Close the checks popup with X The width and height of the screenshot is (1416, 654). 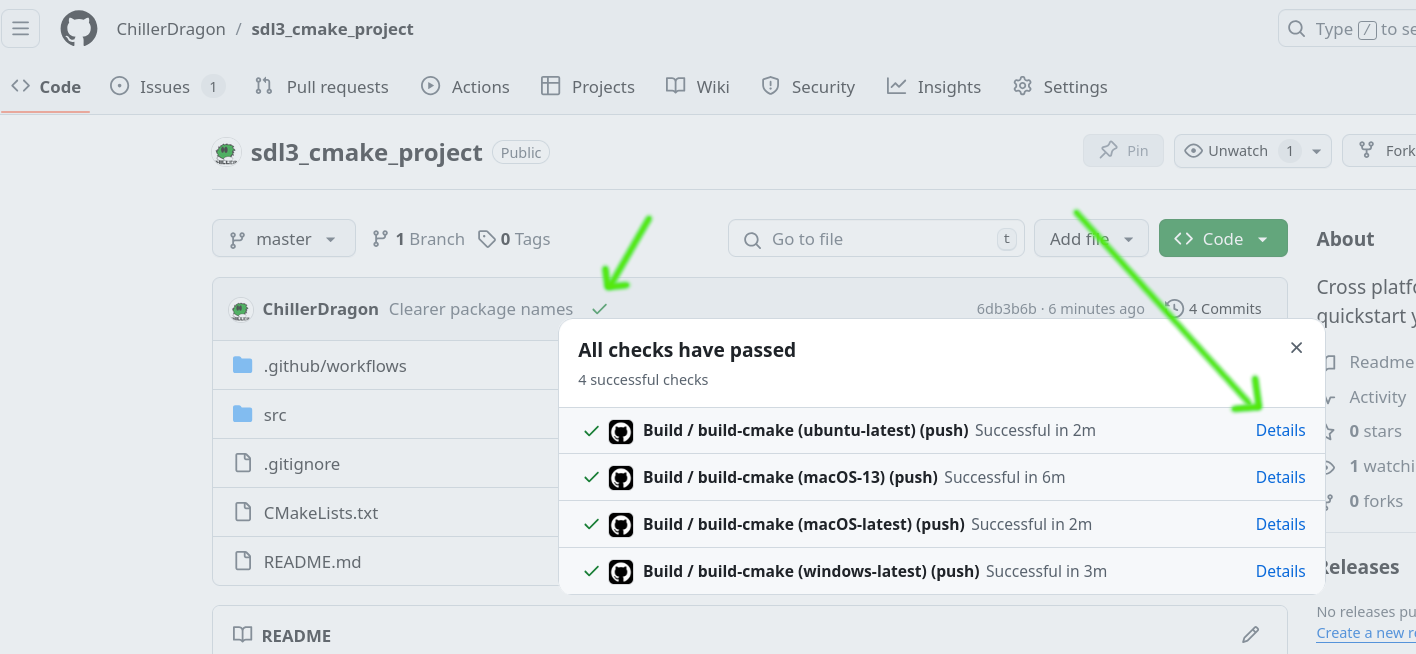pyautogui.click(x=1296, y=348)
